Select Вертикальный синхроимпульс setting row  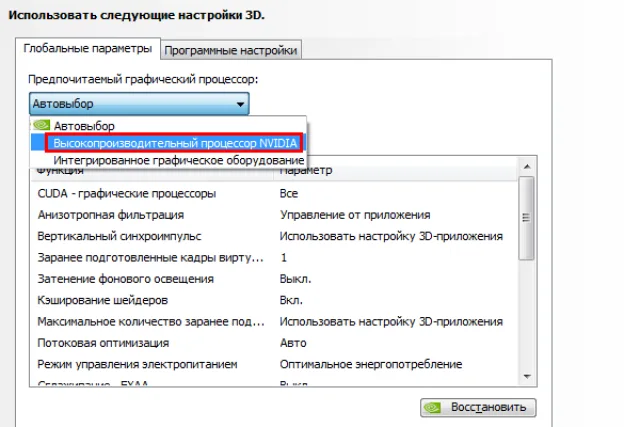click(x=273, y=236)
